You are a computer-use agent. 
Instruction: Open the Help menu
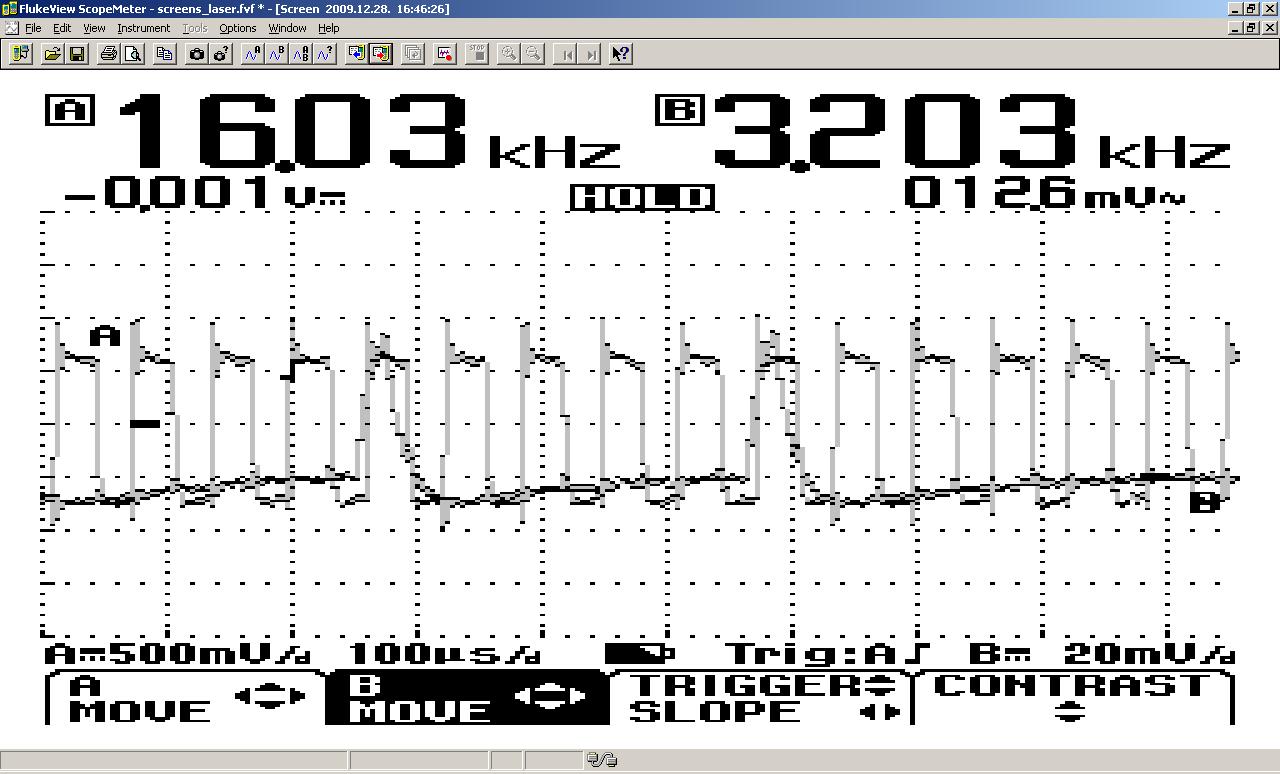click(x=328, y=28)
